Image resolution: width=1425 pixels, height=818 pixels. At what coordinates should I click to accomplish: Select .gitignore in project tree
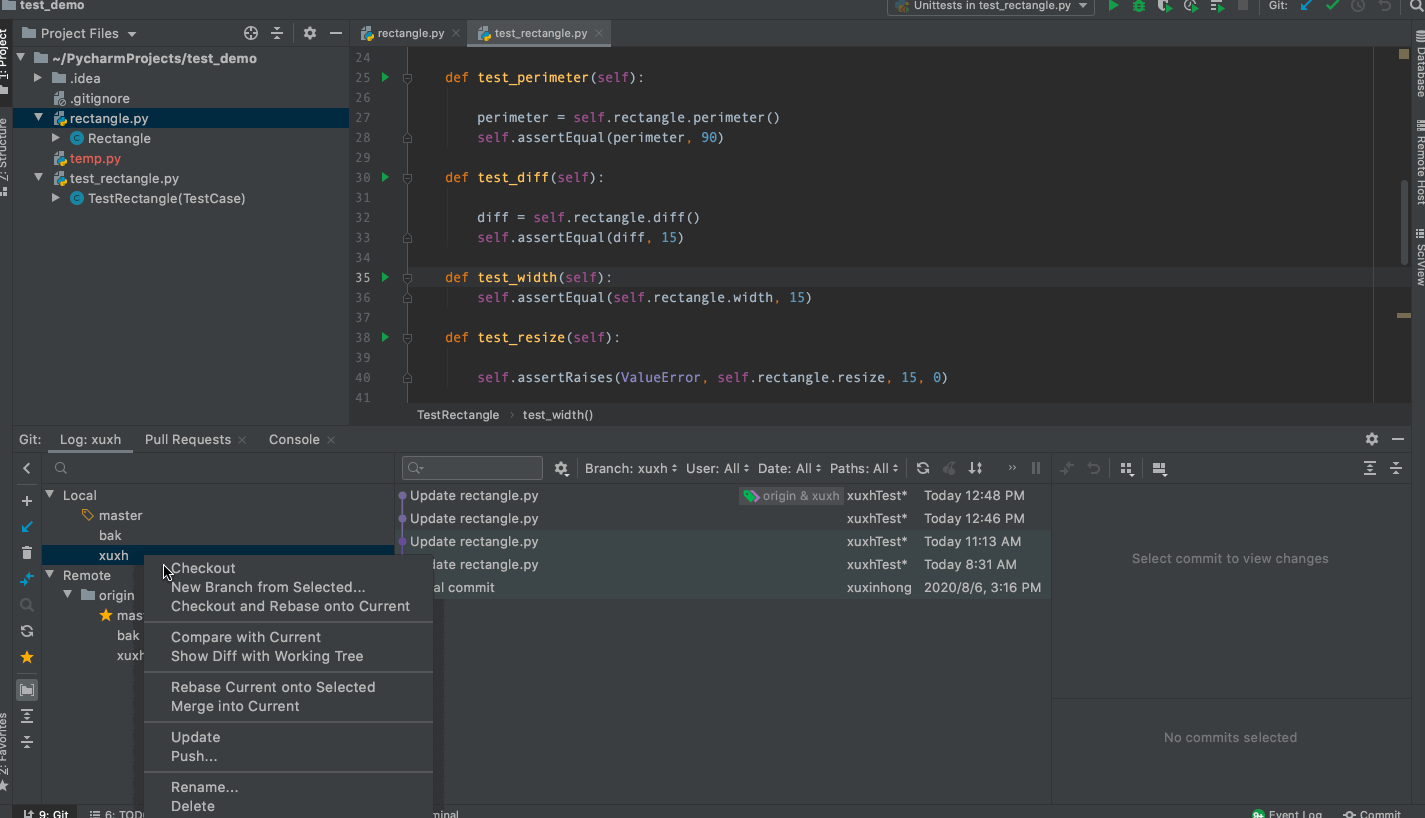tap(99, 98)
